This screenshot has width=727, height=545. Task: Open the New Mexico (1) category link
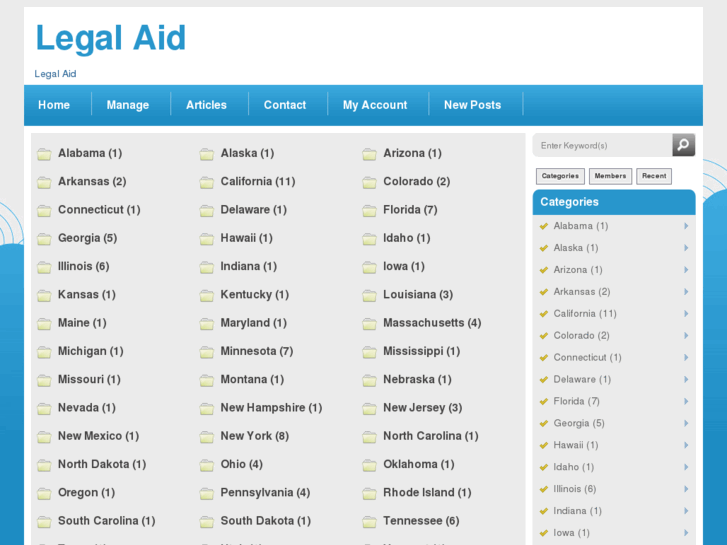98,436
